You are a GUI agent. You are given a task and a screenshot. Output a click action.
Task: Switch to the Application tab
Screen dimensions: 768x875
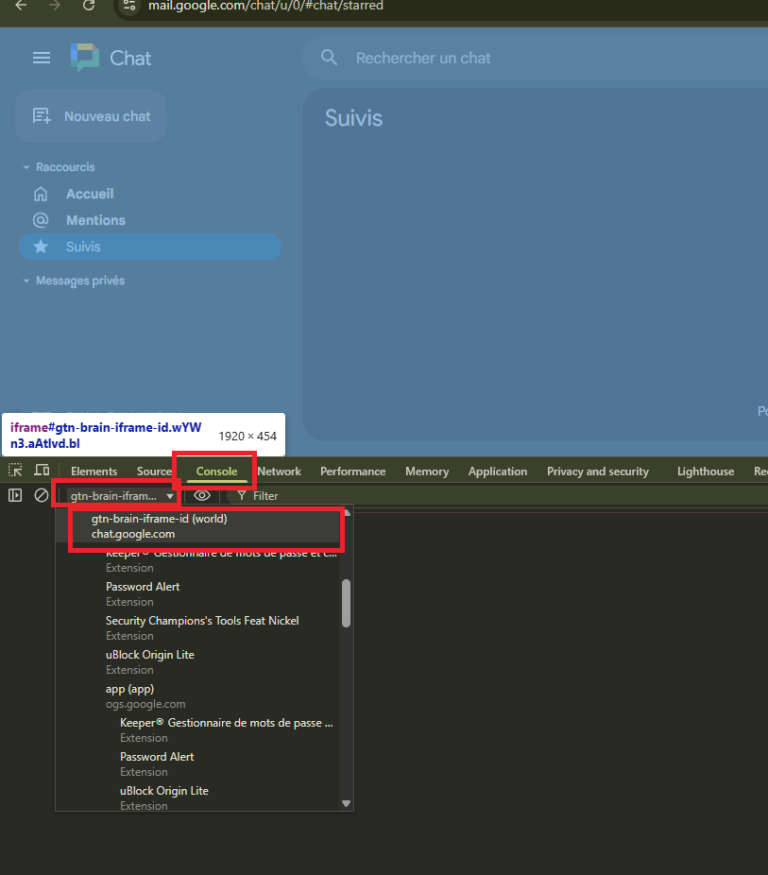coord(498,472)
